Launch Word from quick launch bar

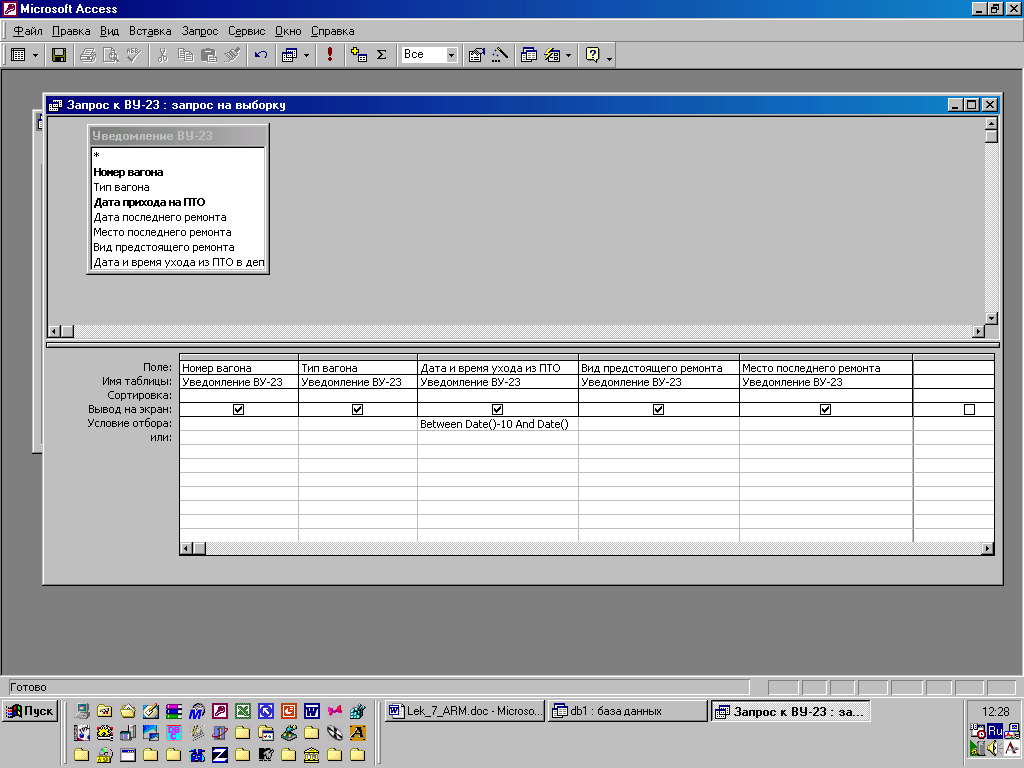(312, 711)
